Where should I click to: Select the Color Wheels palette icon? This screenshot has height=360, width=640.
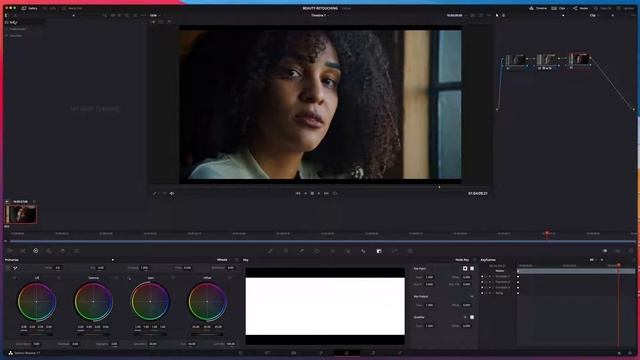point(36,251)
